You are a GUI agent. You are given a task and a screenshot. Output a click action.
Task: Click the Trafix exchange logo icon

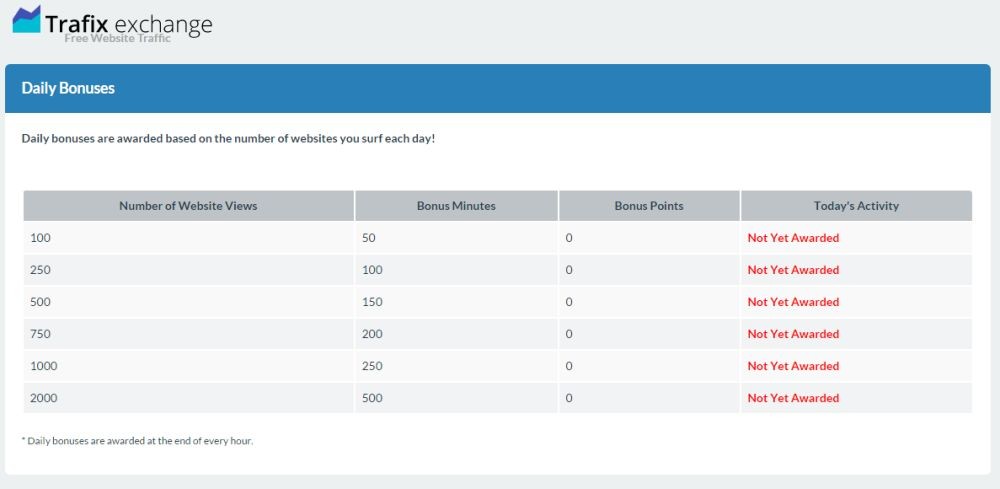tap(27, 19)
